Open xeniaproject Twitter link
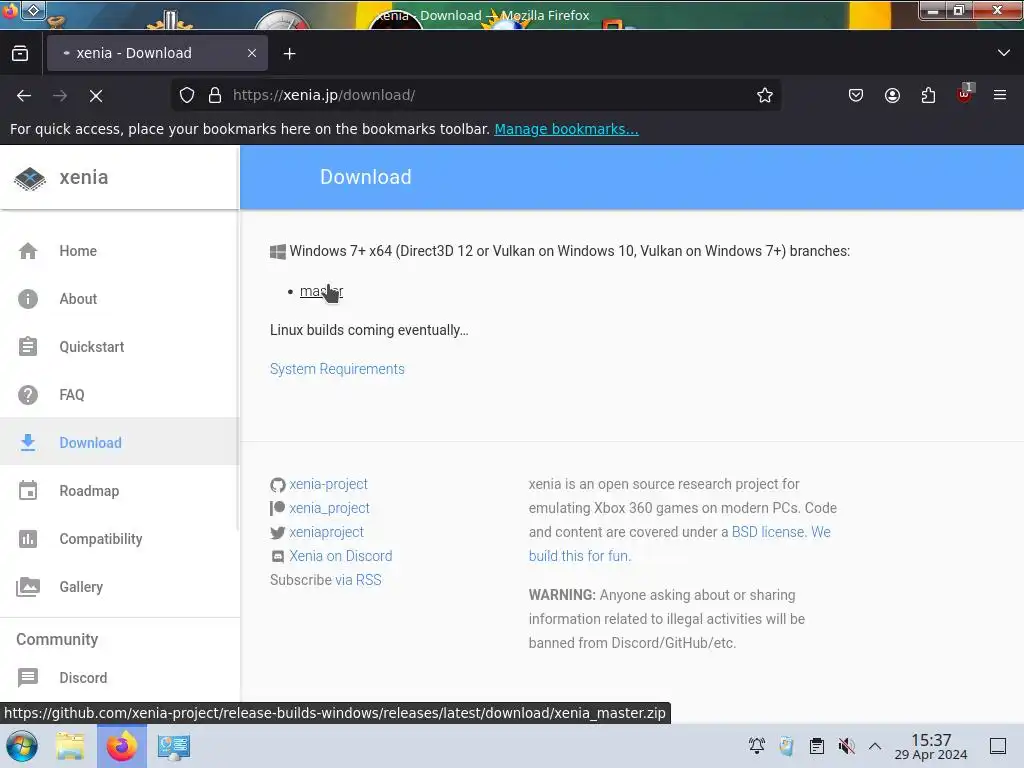 326,532
